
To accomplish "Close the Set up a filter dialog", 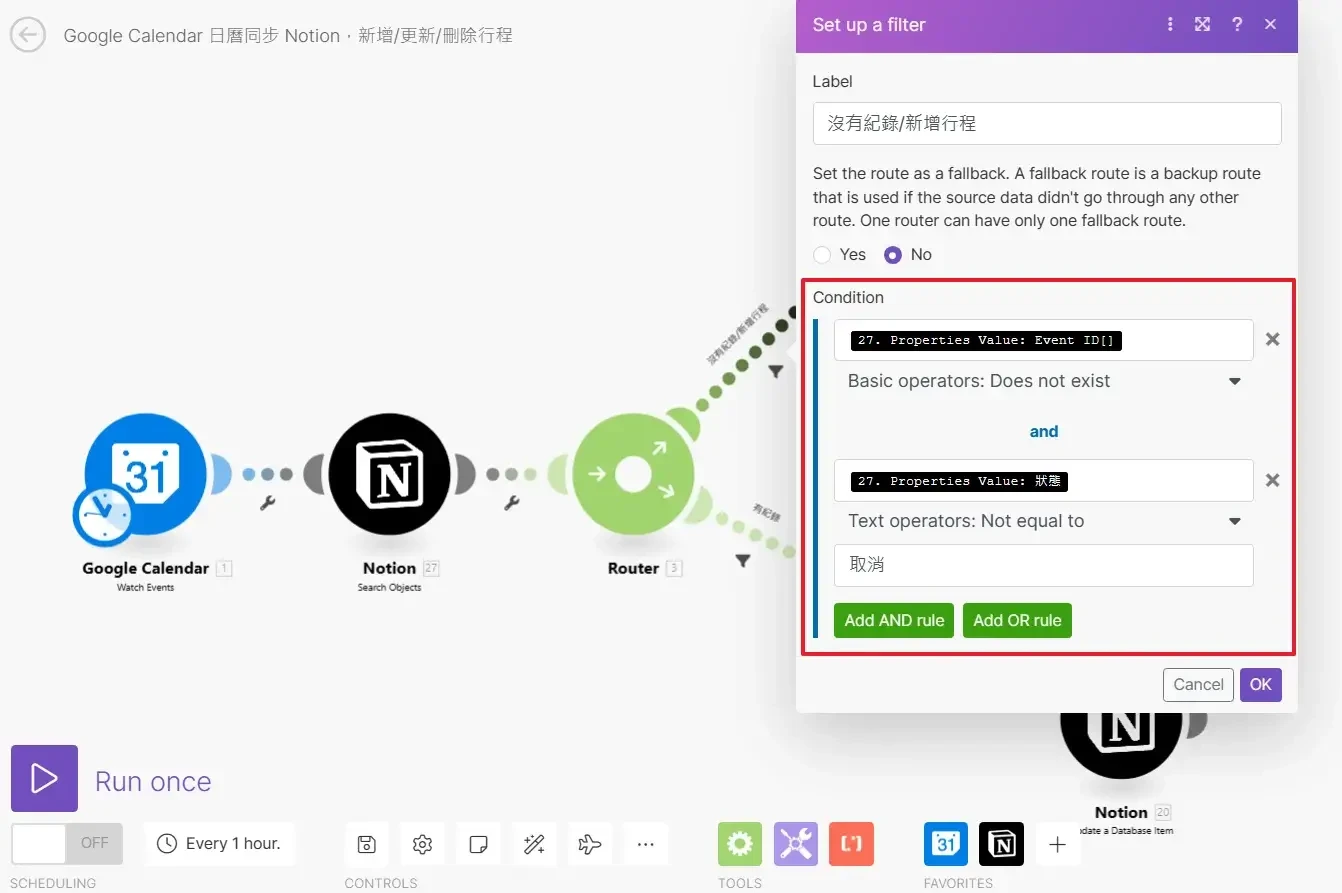I will (1271, 24).
